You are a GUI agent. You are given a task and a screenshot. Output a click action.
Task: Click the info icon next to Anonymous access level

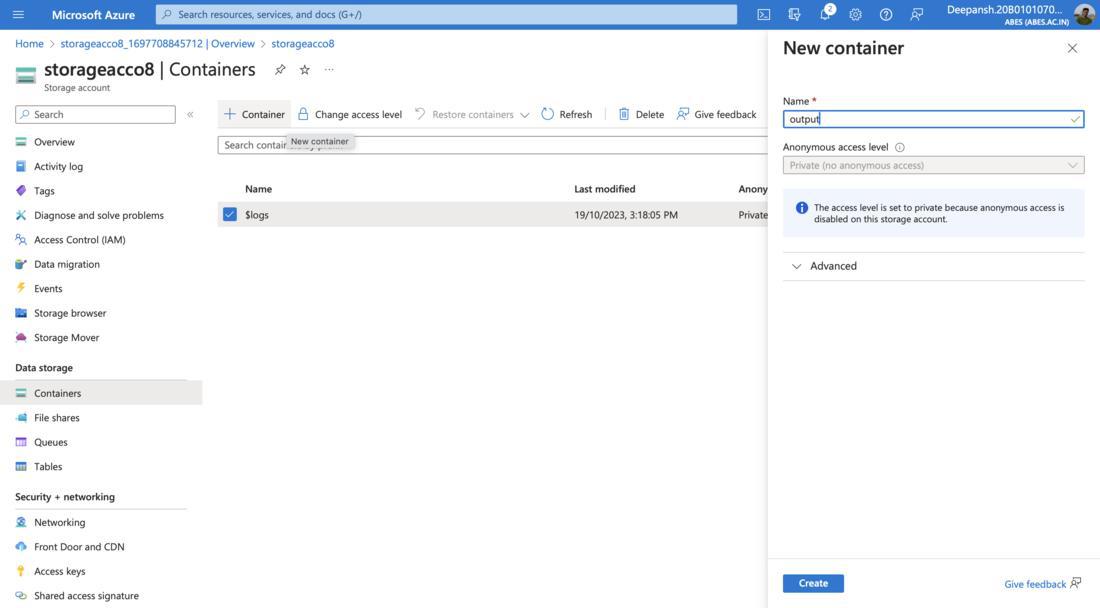click(x=899, y=147)
